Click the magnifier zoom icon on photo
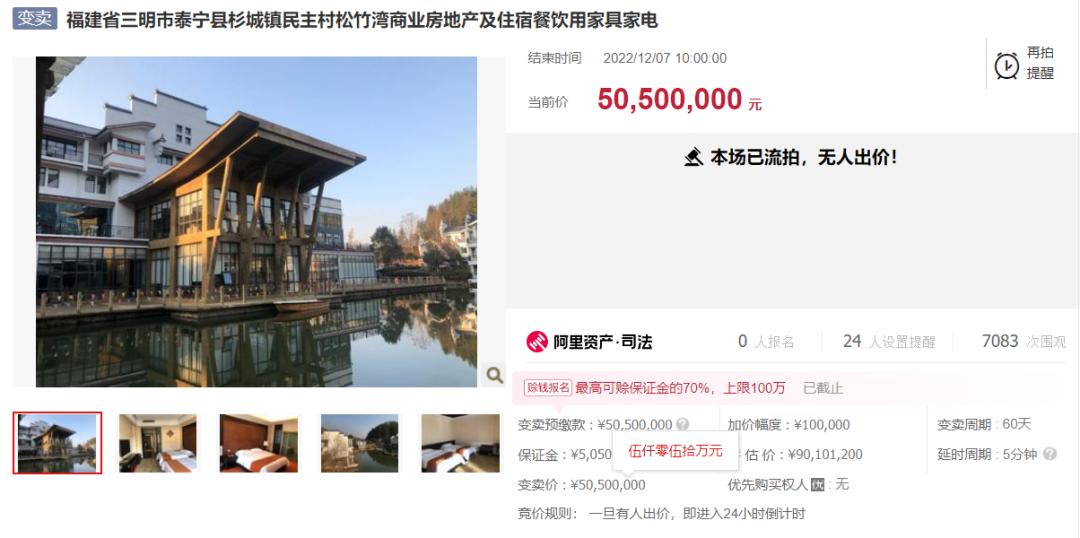The width and height of the screenshot is (1080, 538). [494, 375]
